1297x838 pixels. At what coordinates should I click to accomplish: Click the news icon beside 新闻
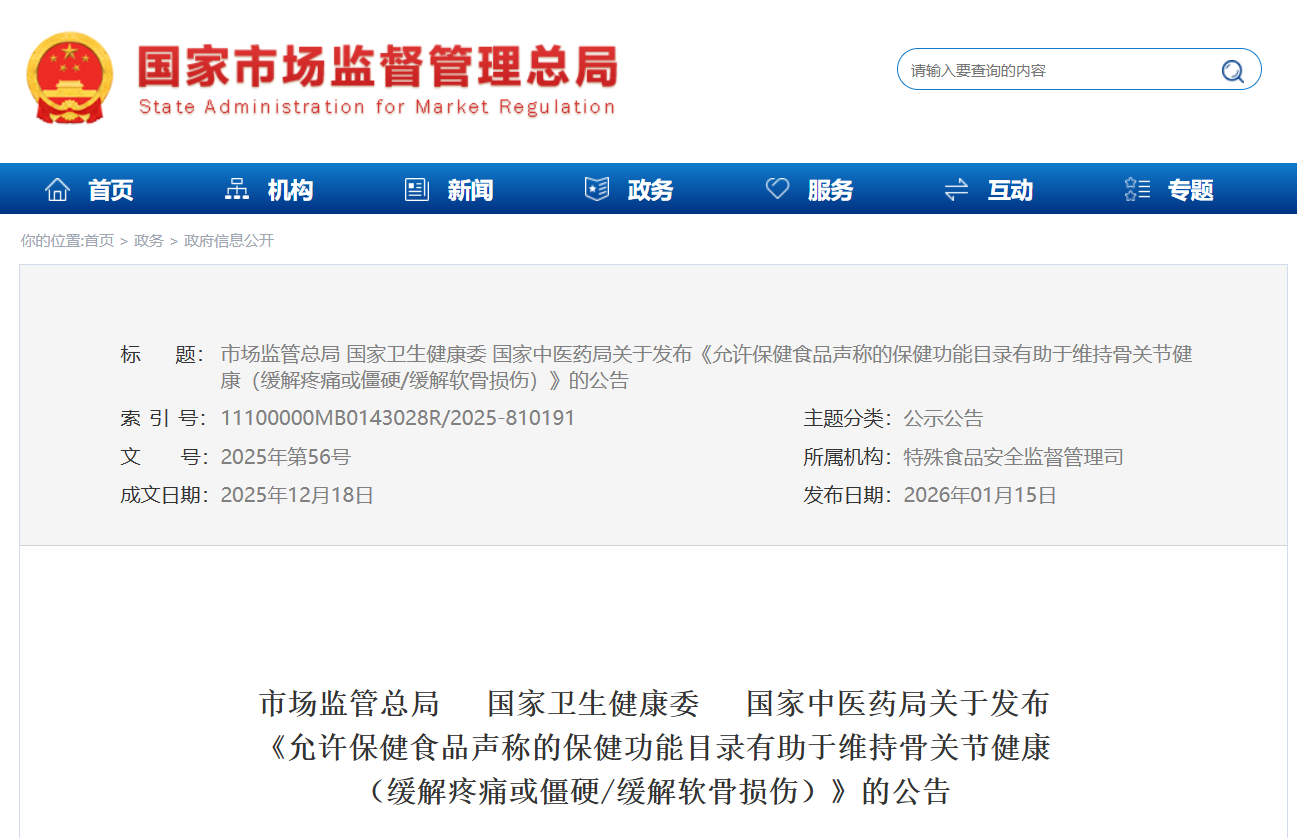(x=416, y=188)
